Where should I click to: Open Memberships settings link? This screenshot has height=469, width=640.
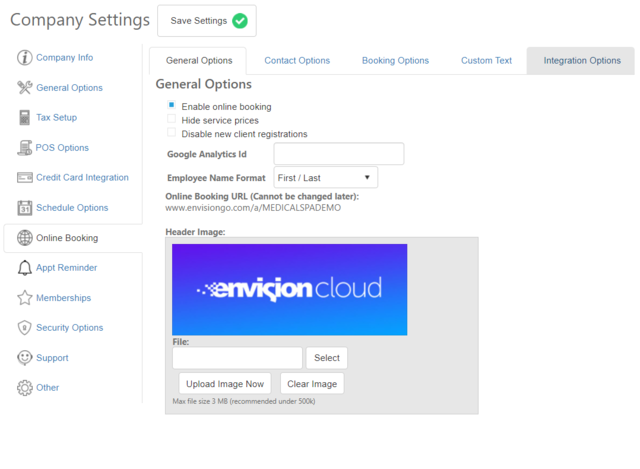pyautogui.click(x=63, y=298)
